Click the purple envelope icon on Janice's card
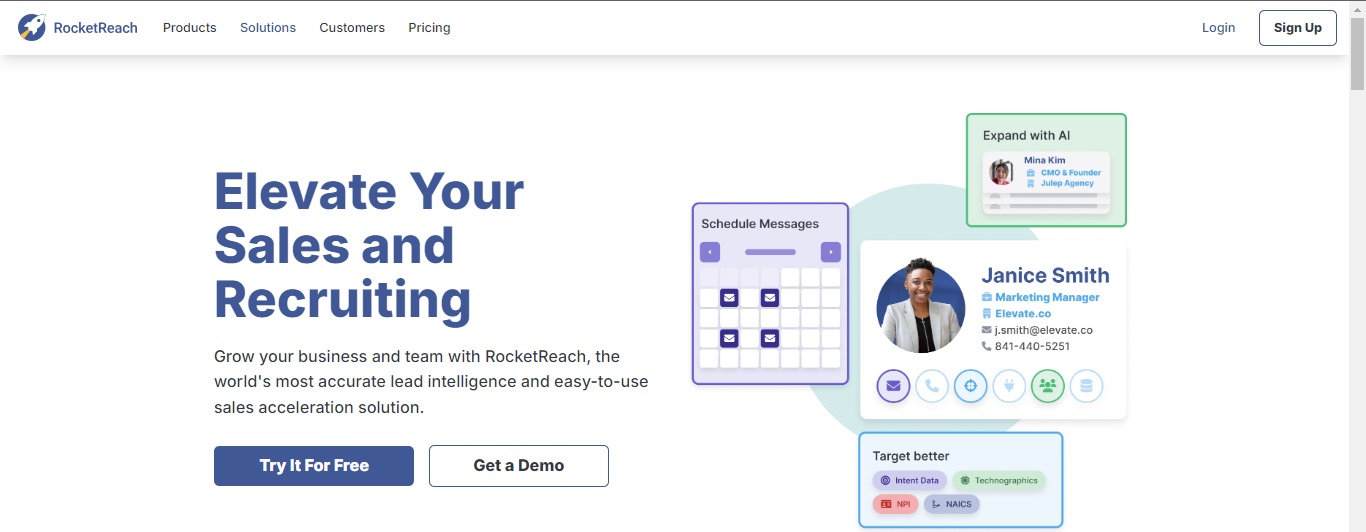The height and width of the screenshot is (532, 1366). [893, 386]
